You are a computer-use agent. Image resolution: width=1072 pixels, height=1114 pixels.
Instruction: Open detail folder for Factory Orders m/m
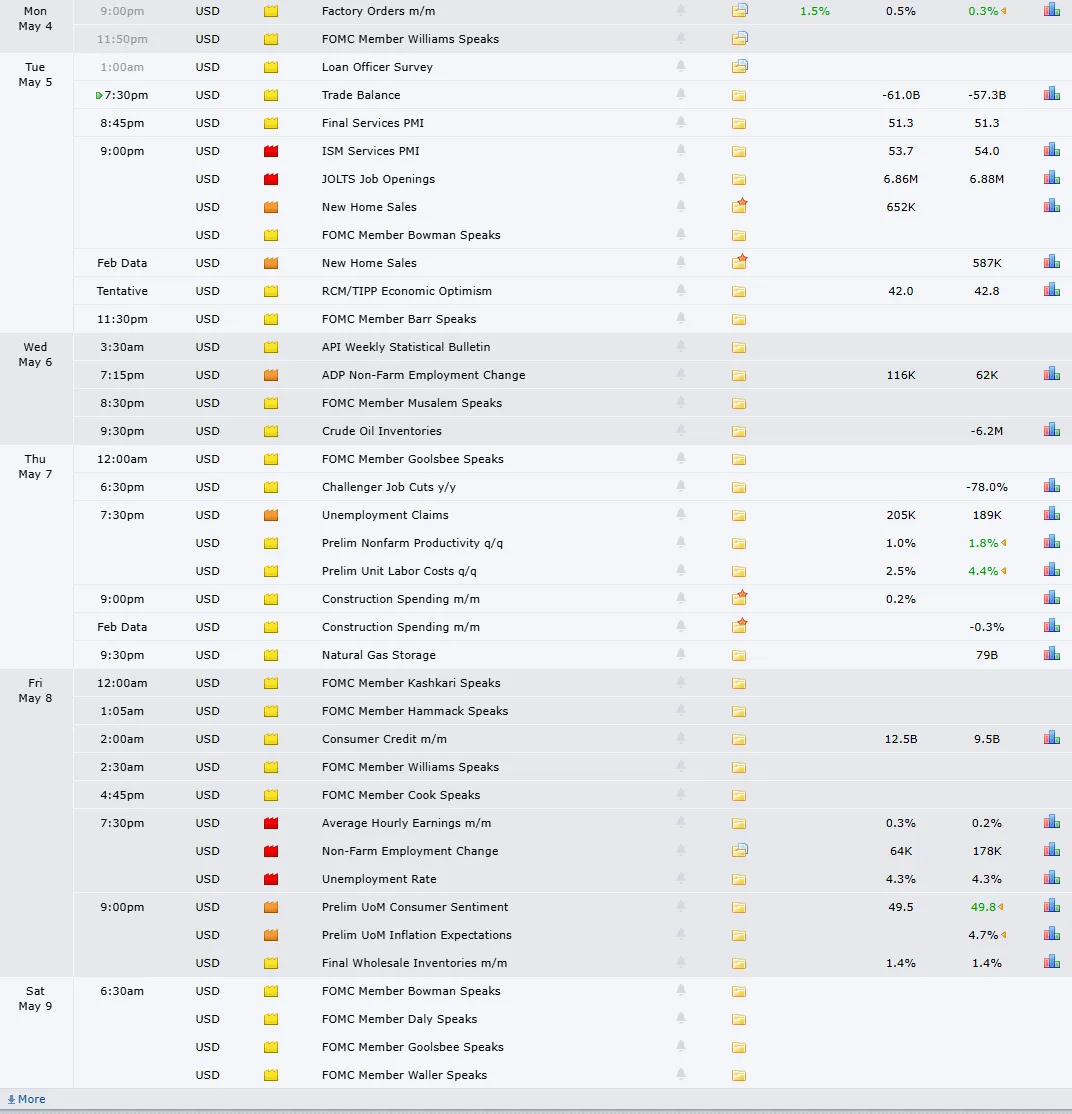point(739,11)
